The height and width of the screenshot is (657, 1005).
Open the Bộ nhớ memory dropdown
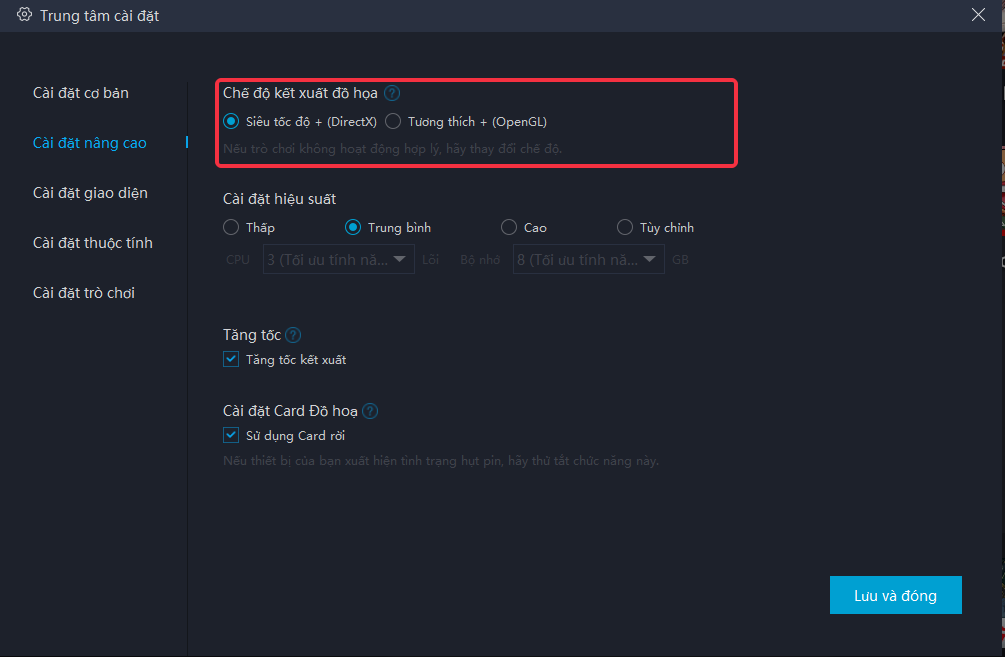pyautogui.click(x=588, y=260)
